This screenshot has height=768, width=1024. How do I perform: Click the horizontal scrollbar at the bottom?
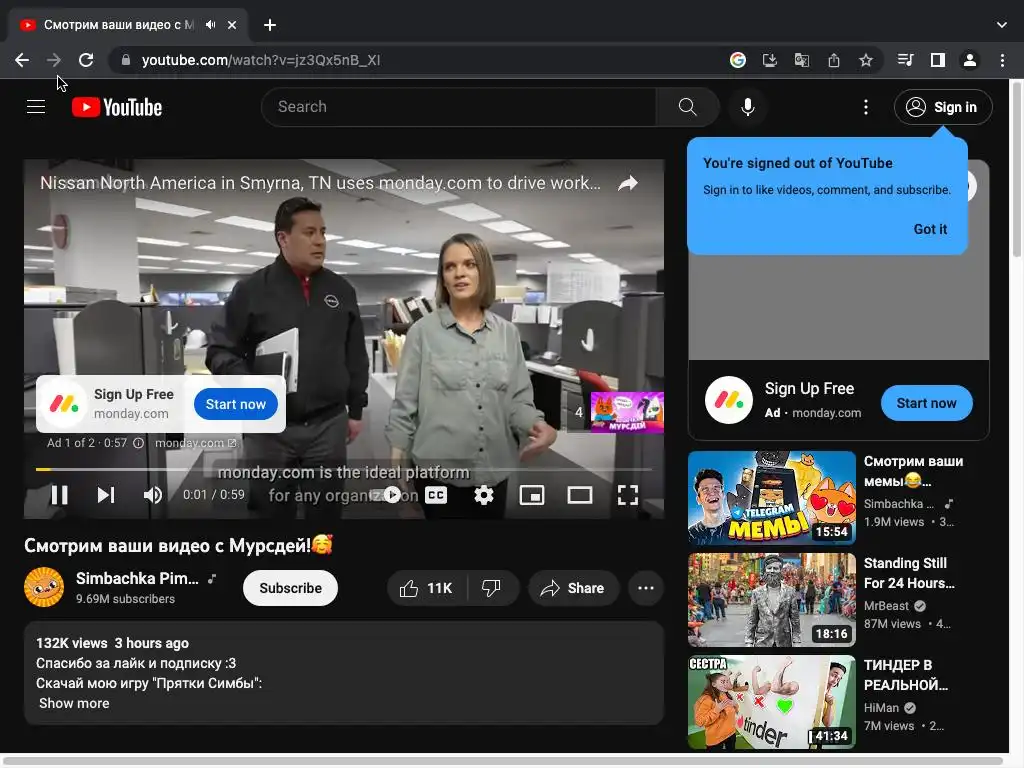pyautogui.click(x=503, y=761)
